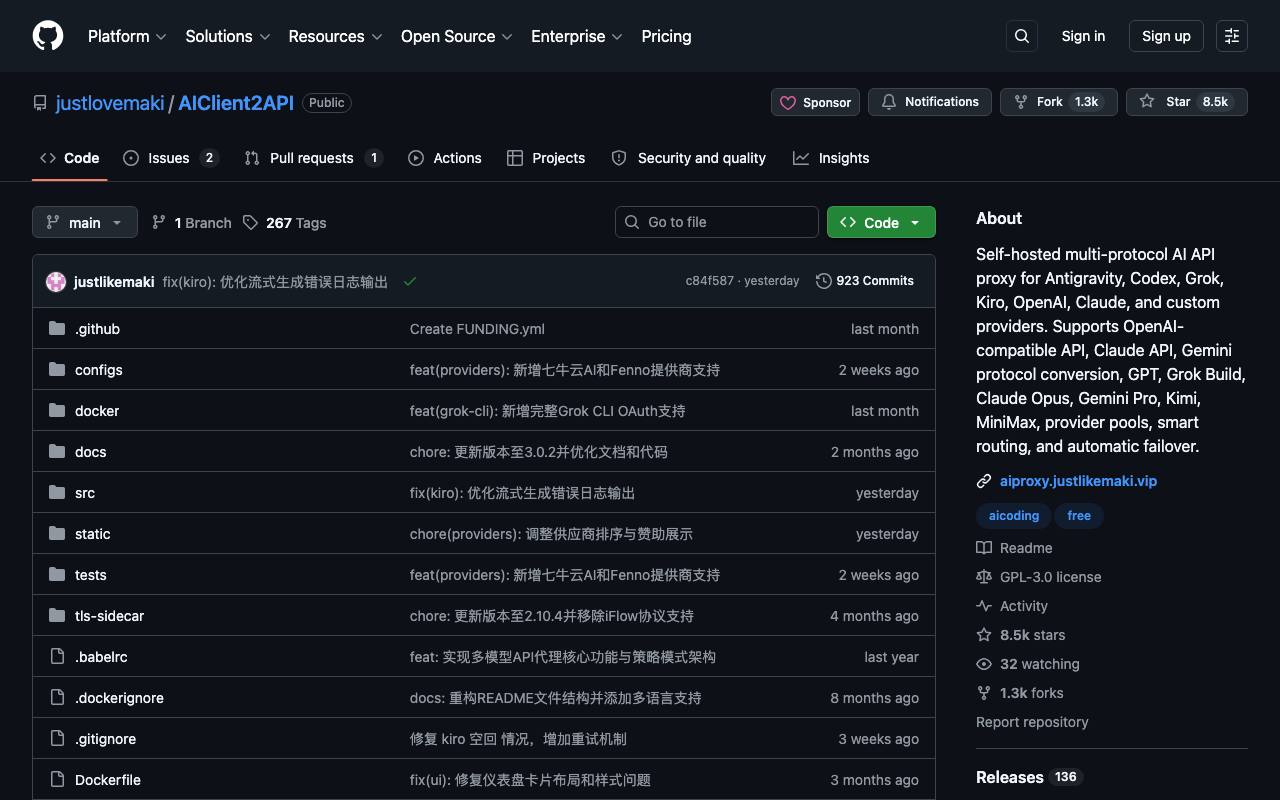This screenshot has height=800, width=1280.
Task: Click the src folder icon
Action: (x=57, y=493)
